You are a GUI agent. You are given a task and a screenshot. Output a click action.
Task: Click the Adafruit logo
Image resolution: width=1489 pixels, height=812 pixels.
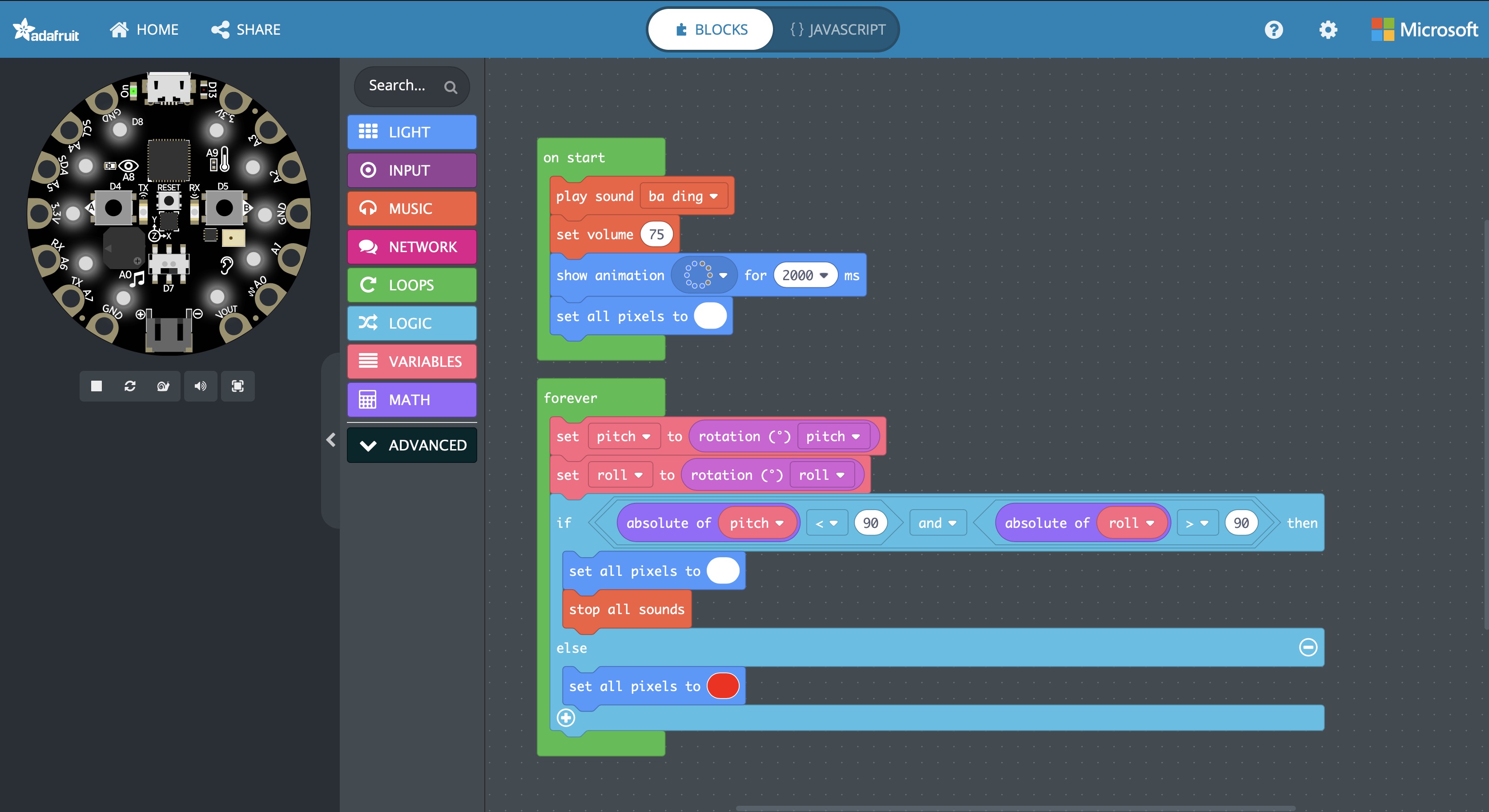click(46, 30)
